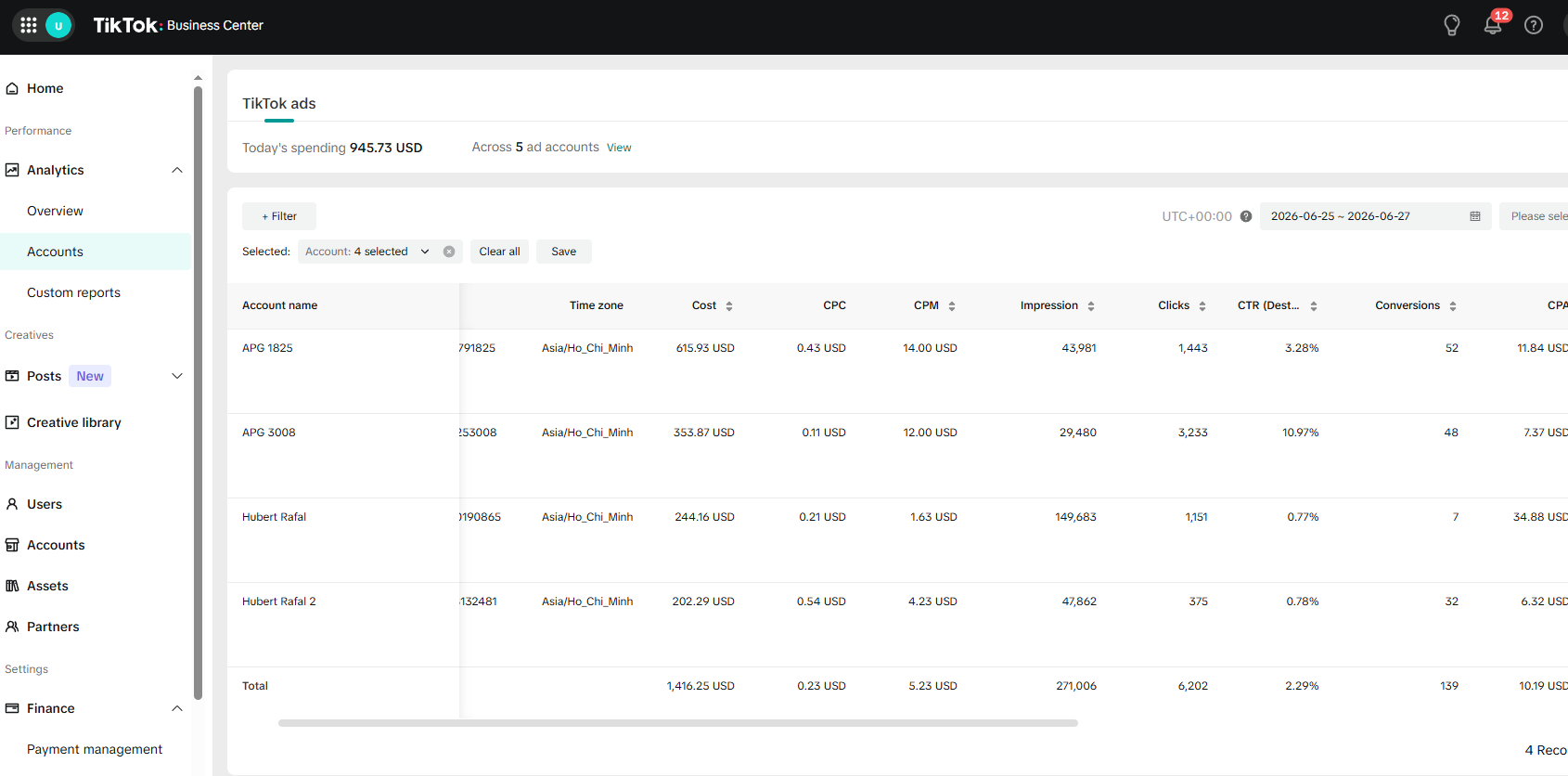The image size is (1568, 776).
Task: Click the Assets books icon
Action: [12, 586]
